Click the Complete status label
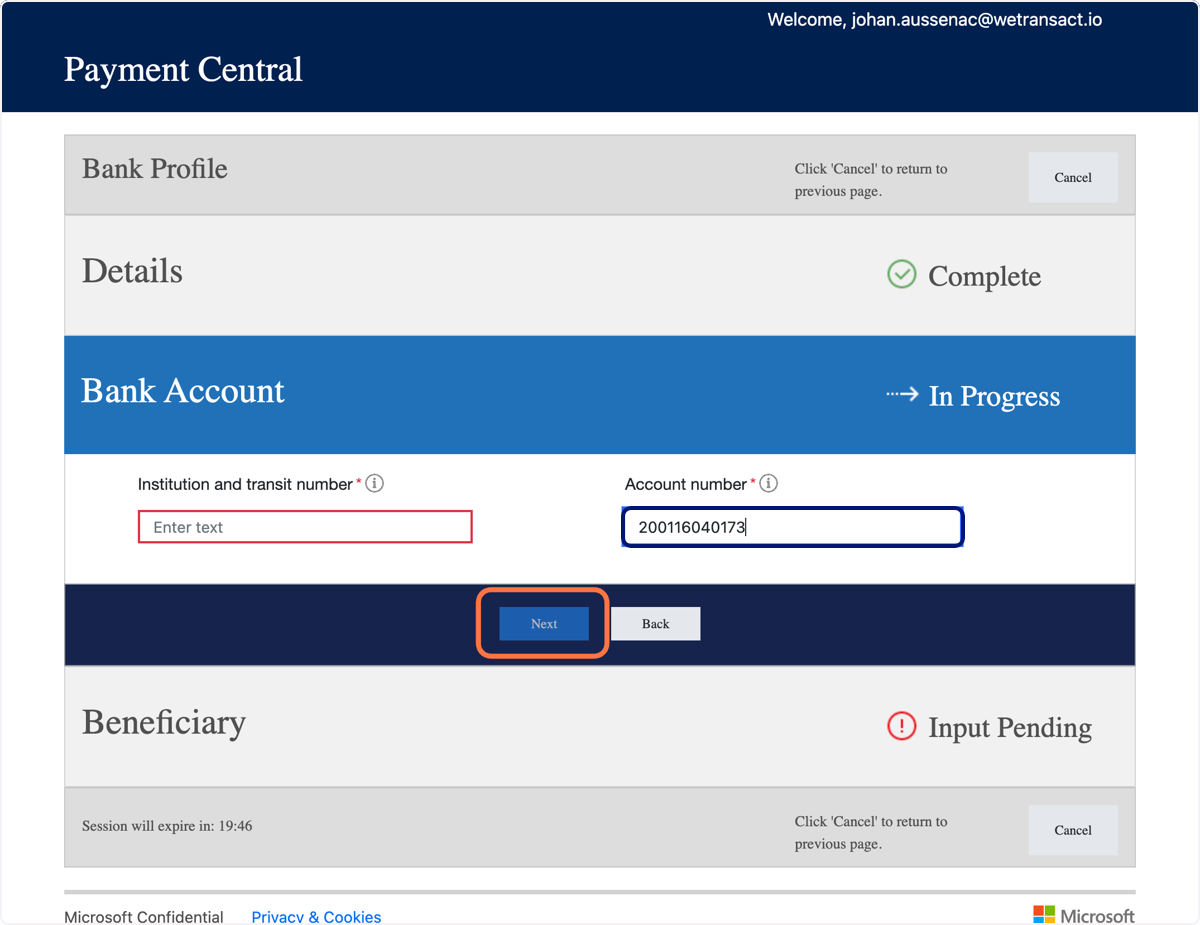Image resolution: width=1200 pixels, height=925 pixels. pos(985,277)
